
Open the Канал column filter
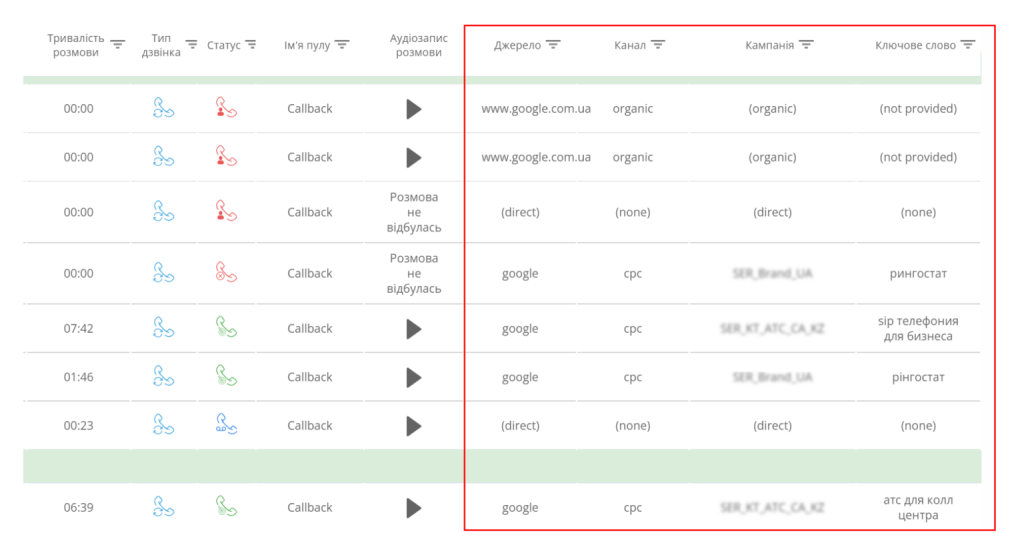point(658,44)
